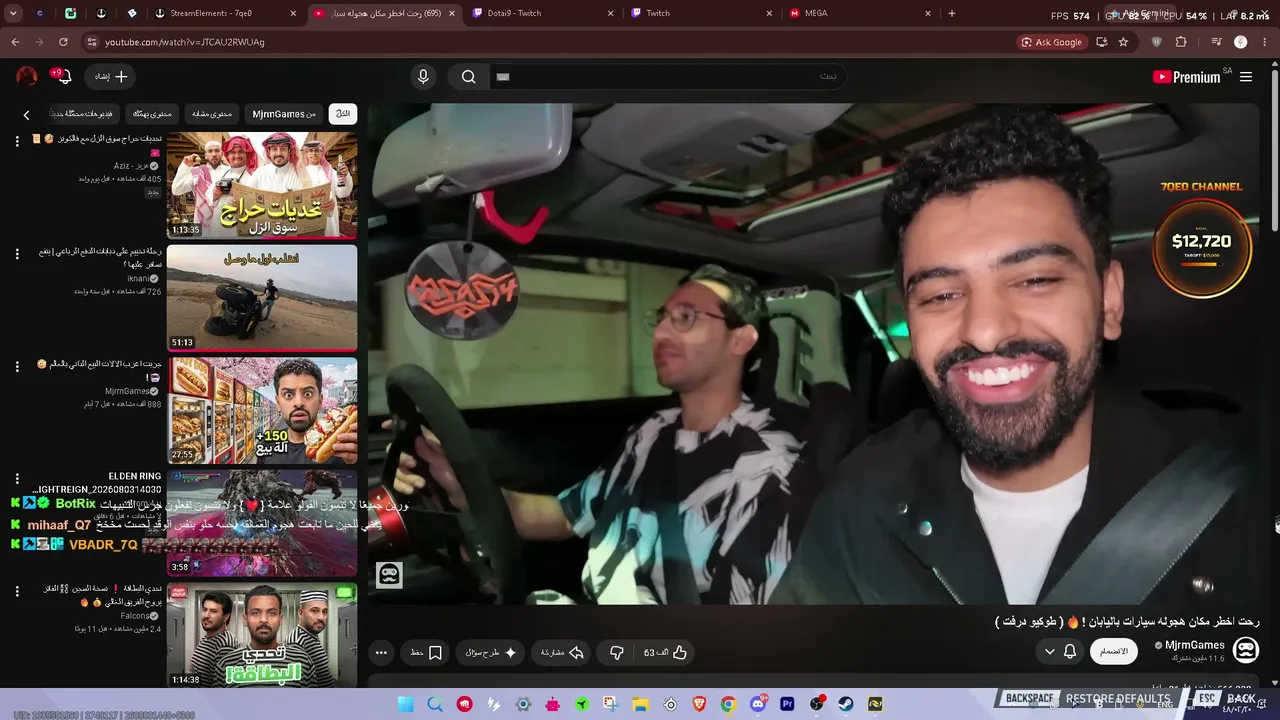The image size is (1280, 720).
Task: Select the All filter chip
Action: click(343, 114)
